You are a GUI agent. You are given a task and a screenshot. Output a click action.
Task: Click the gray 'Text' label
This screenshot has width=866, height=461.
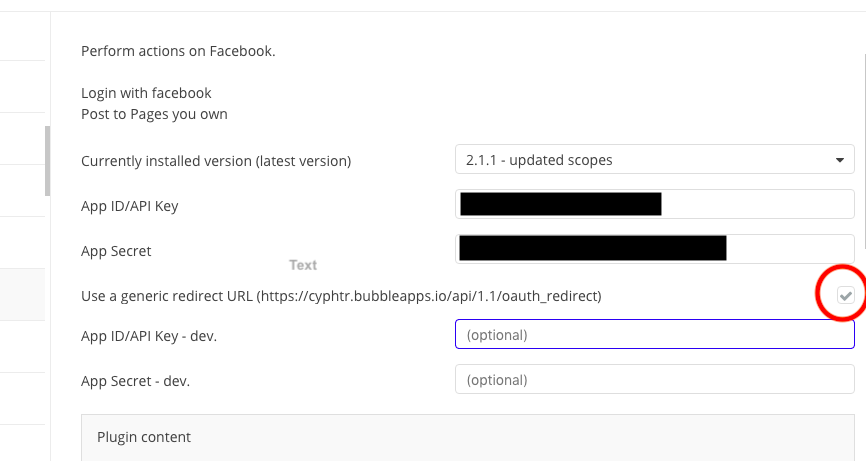pyautogui.click(x=303, y=265)
